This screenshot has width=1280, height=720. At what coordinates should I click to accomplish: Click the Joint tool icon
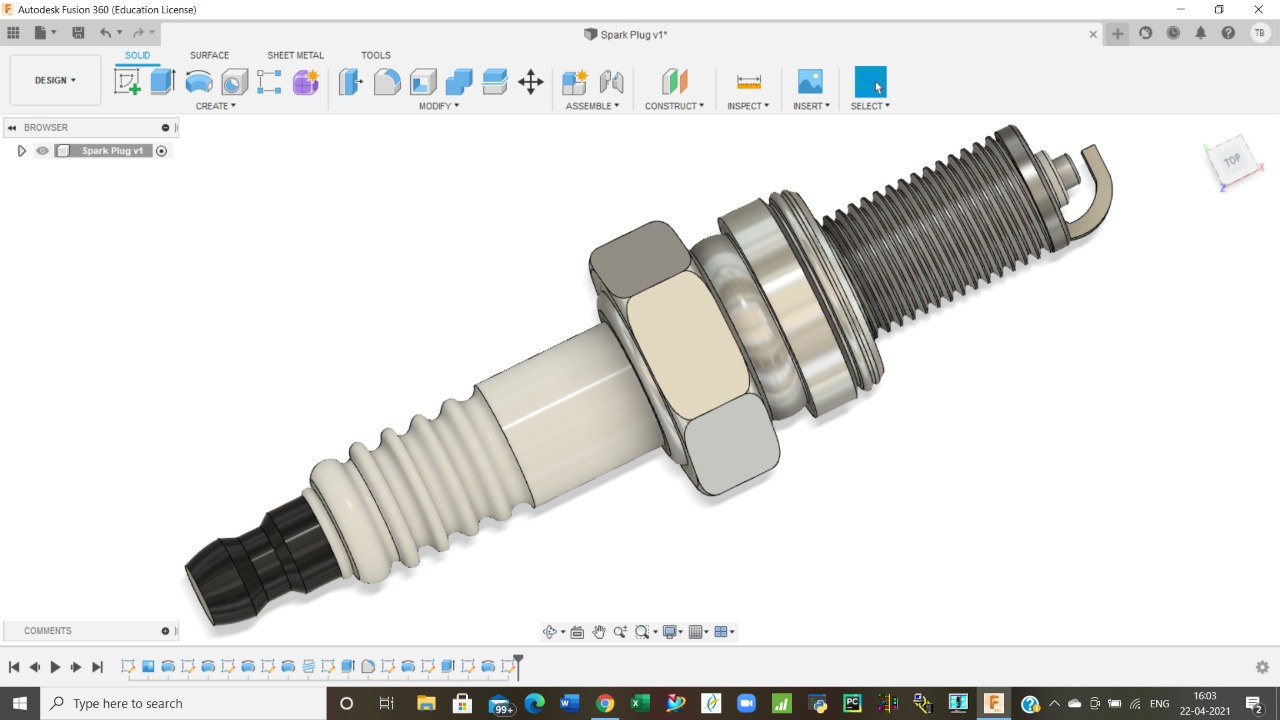611,82
